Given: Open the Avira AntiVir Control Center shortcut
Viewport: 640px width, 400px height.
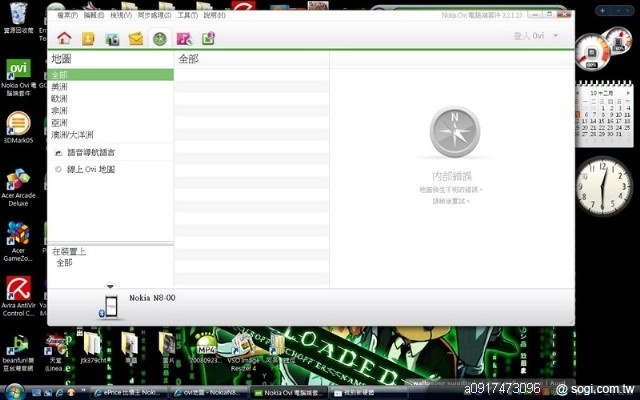Looking at the screenshot, I should point(18,296).
